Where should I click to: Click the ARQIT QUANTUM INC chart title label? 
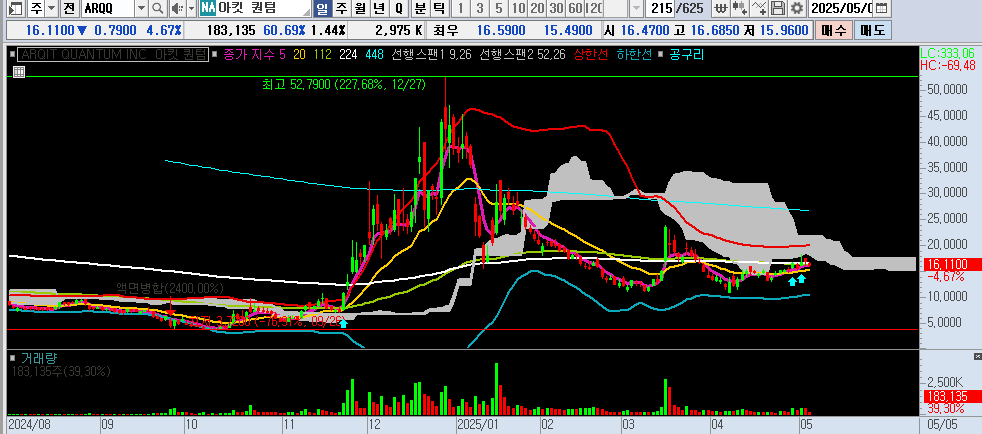click(113, 54)
